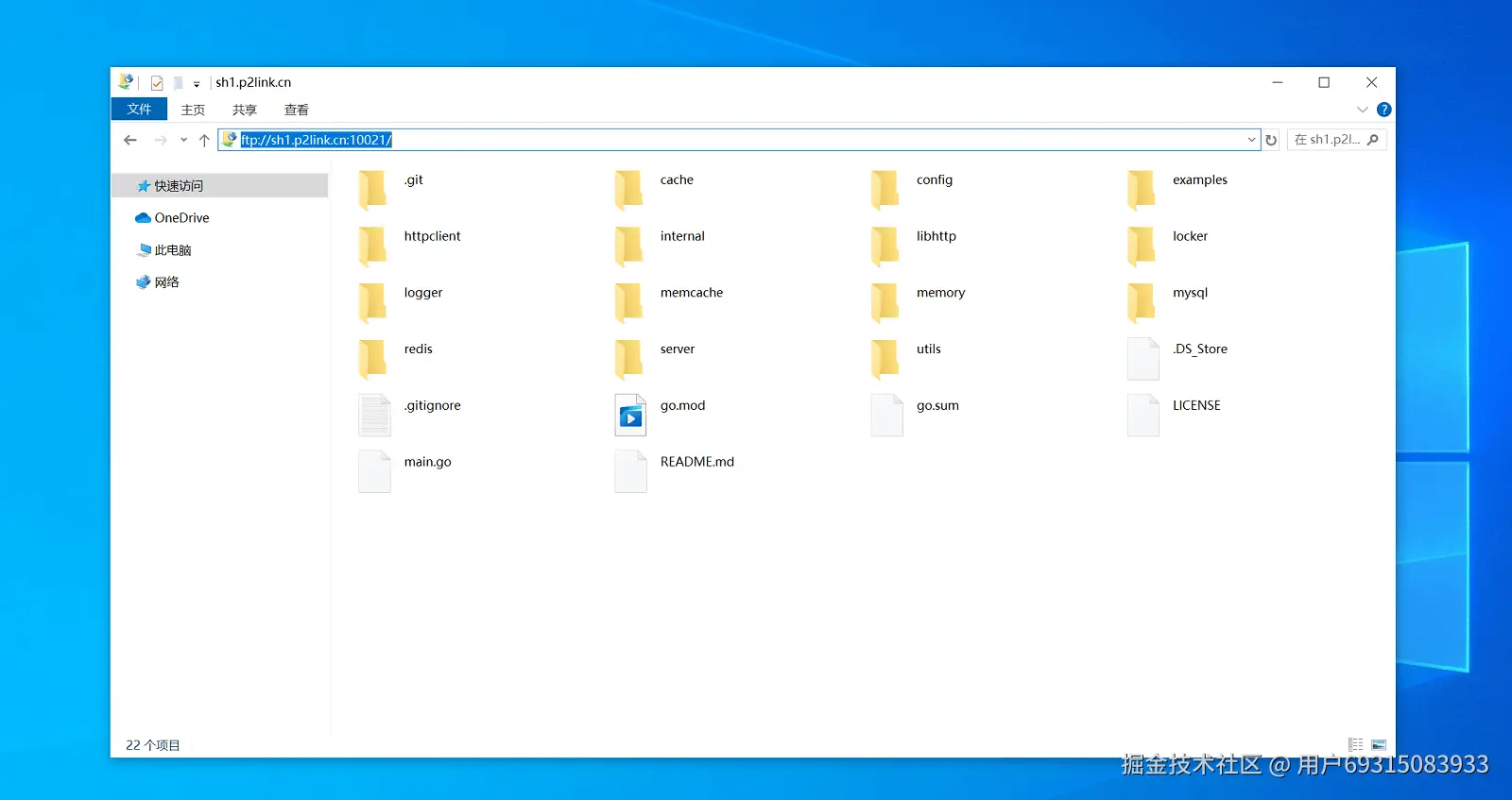Select the .gitignore file icon
The height and width of the screenshot is (800, 1512).
point(374,416)
